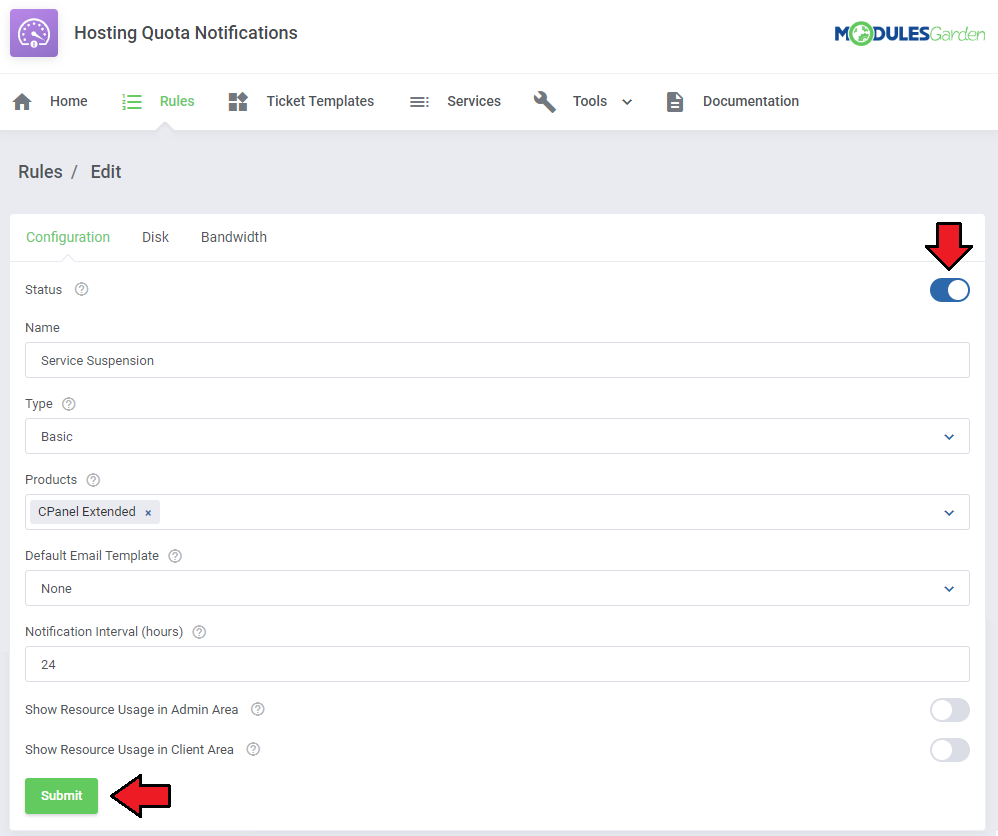Click the Ticket Templates widgets icon
This screenshot has width=998, height=836.
pyautogui.click(x=238, y=101)
